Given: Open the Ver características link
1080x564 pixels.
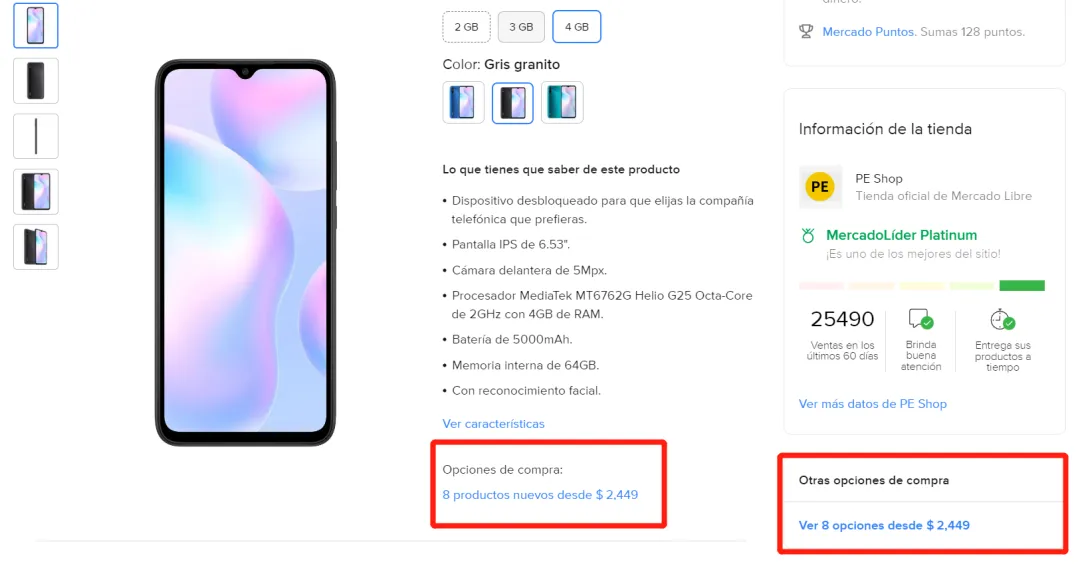Looking at the screenshot, I should point(493,424).
